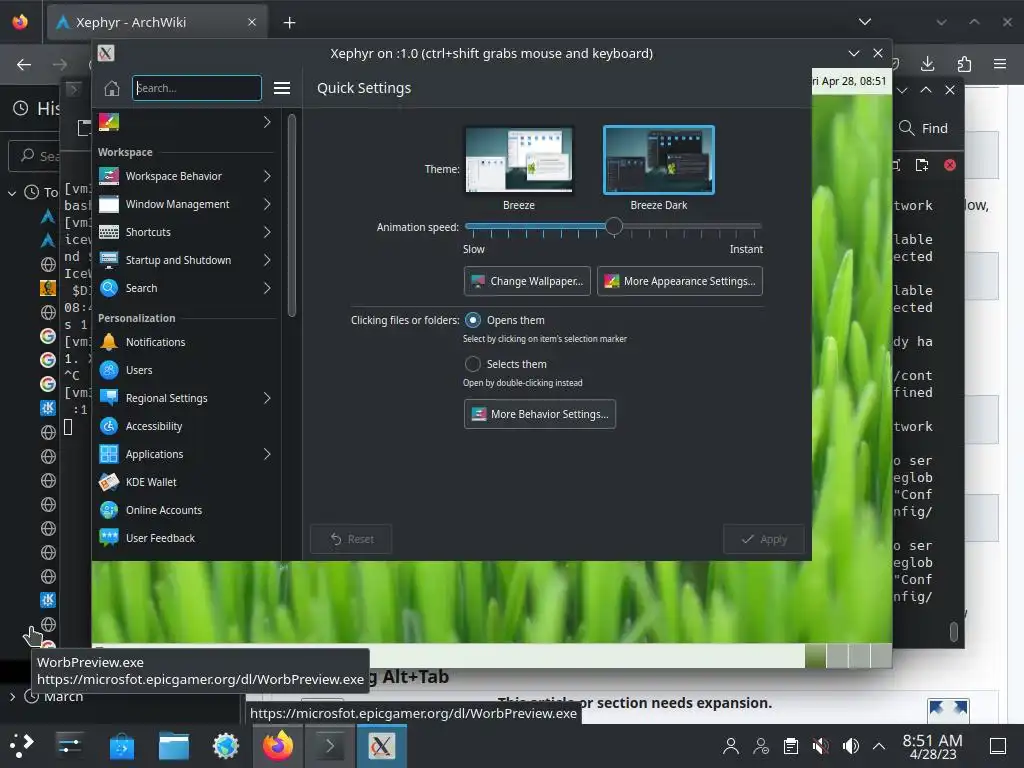Show hidden system tray icons

(x=879, y=746)
